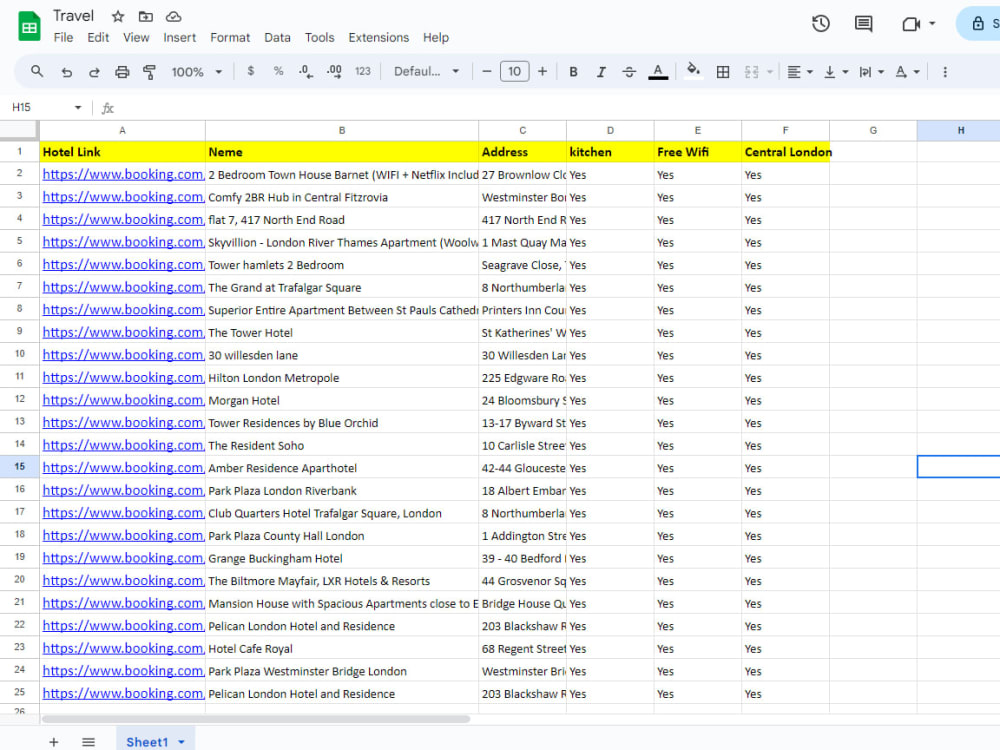The width and height of the screenshot is (1000, 750).
Task: Open the Tools menu
Action: [320, 38]
